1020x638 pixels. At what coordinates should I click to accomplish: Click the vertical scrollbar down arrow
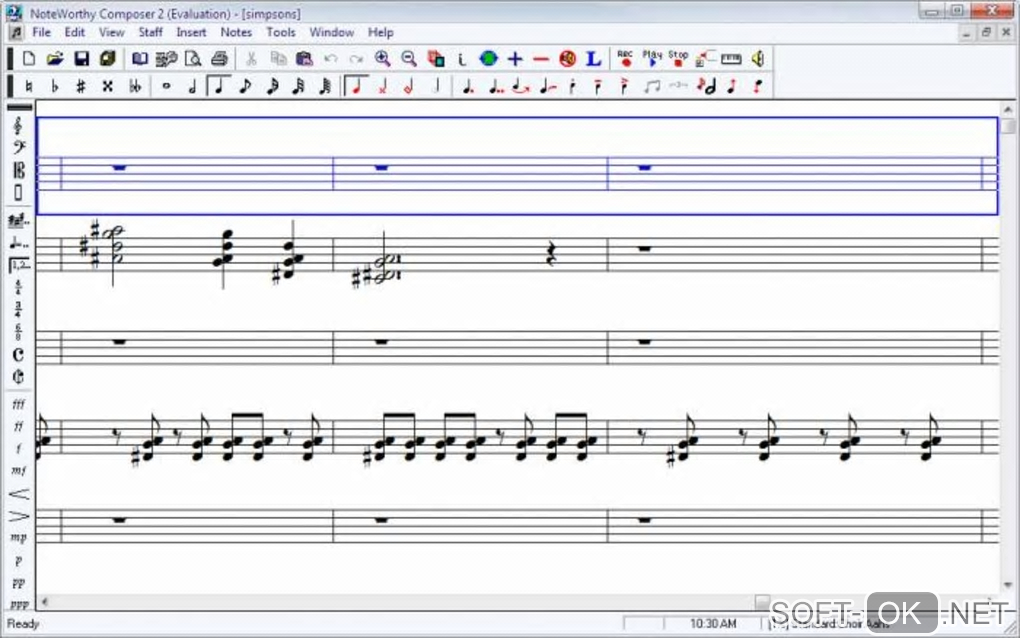click(x=1008, y=585)
